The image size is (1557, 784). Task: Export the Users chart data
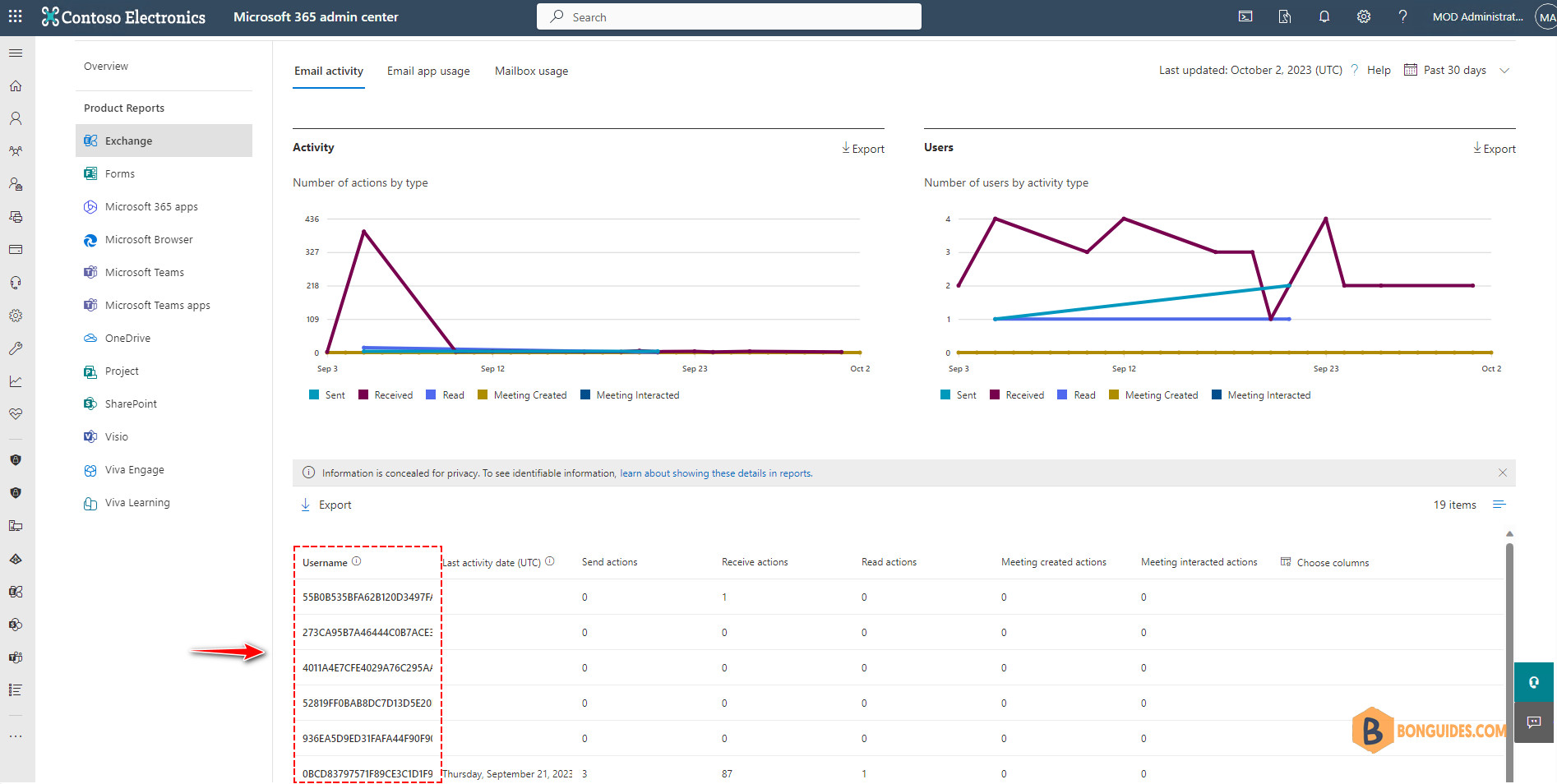[x=1494, y=148]
